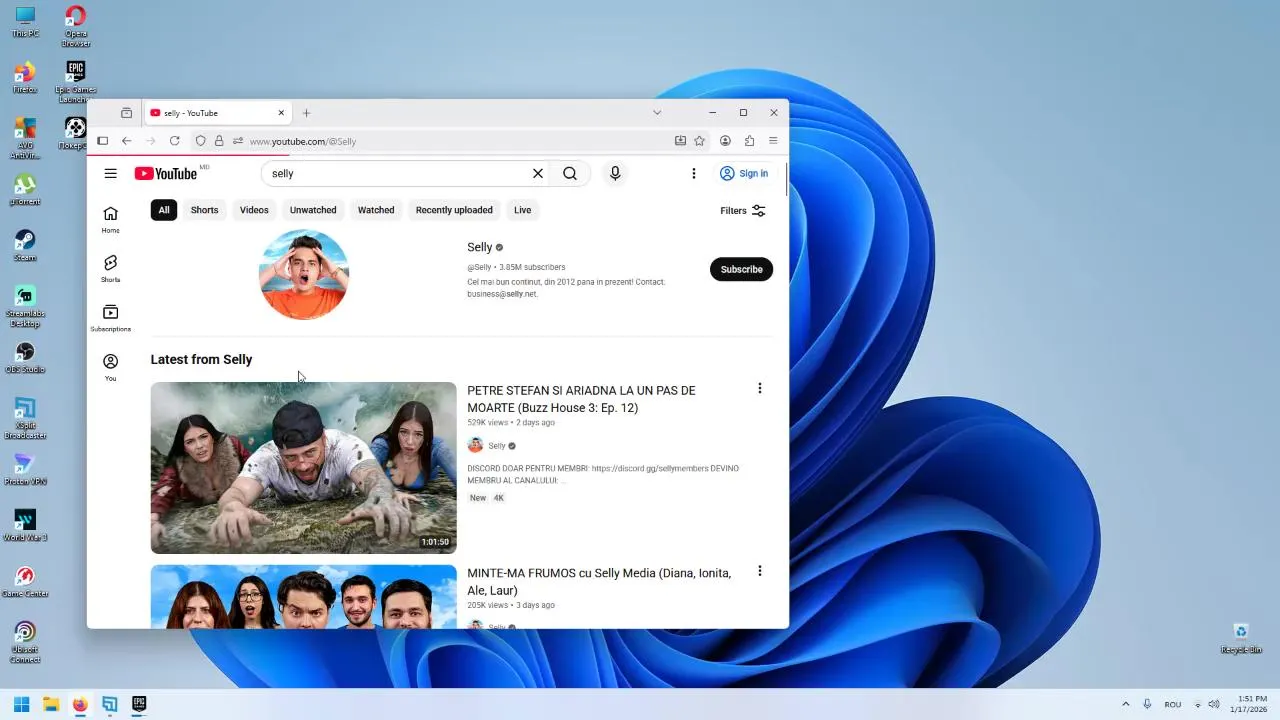The width and height of the screenshot is (1280, 720).
Task: Select the Shorts filter chip
Action: 204,210
